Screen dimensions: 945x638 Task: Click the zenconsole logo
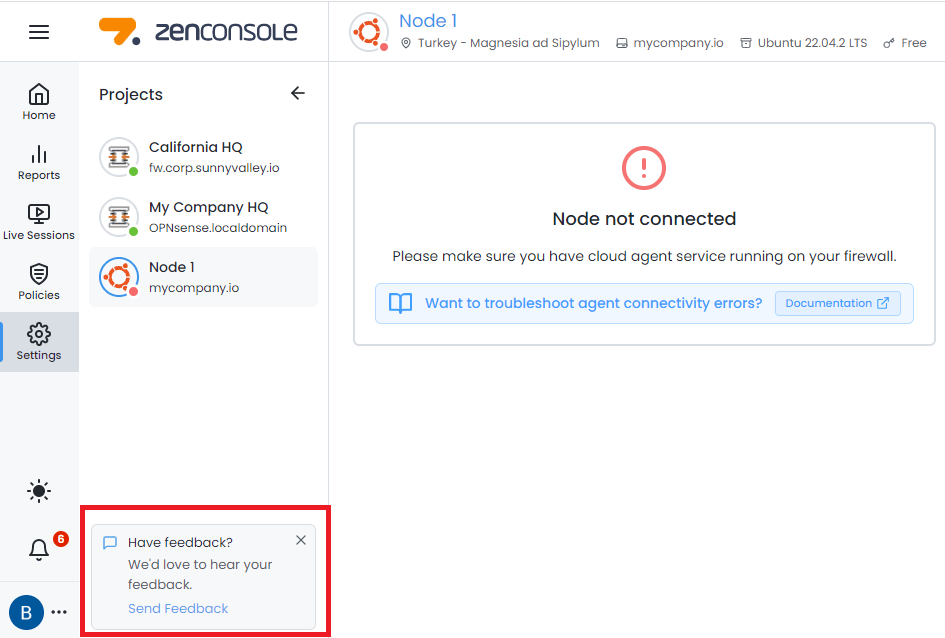coord(200,30)
